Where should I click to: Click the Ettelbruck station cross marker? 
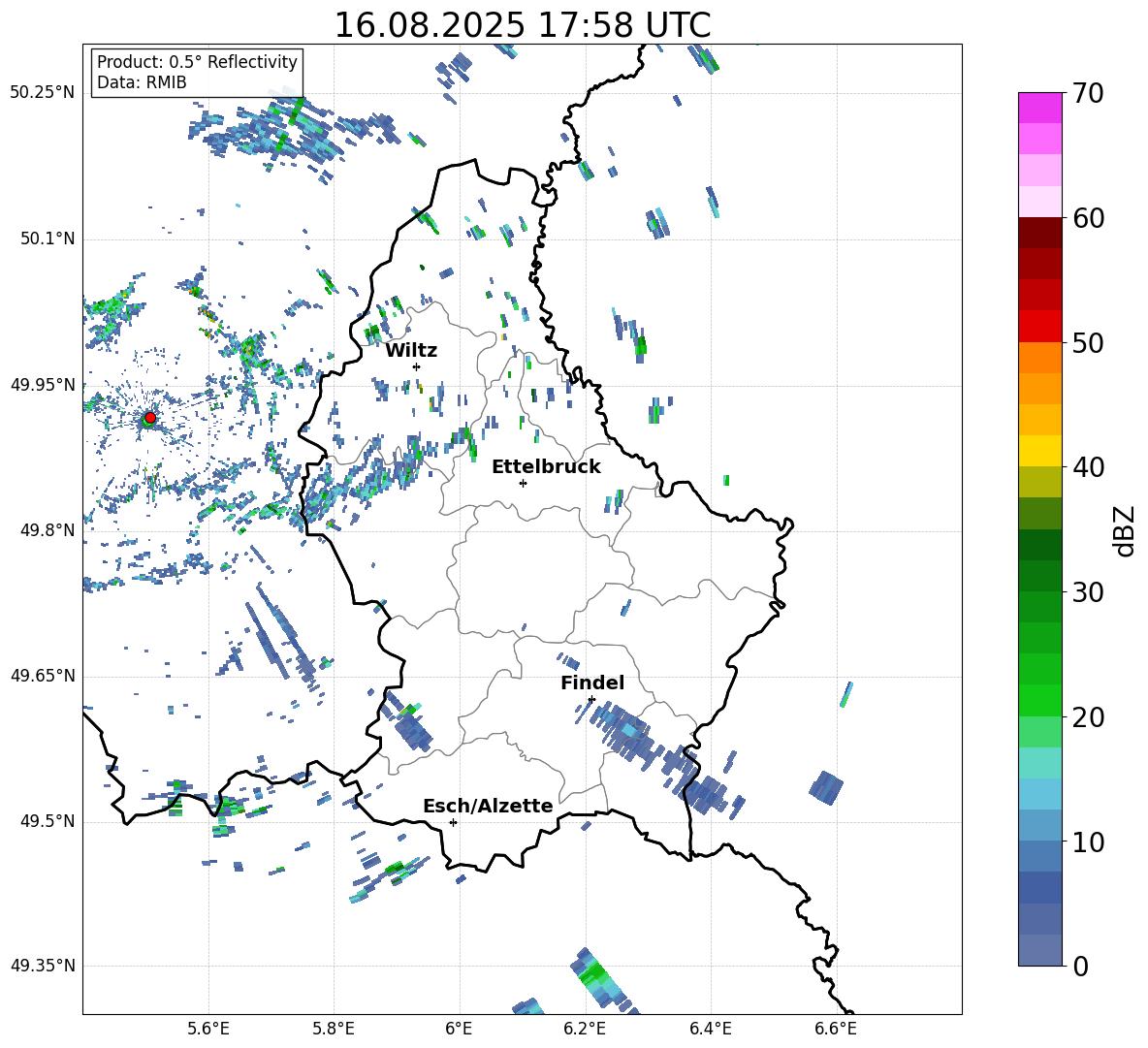(523, 483)
